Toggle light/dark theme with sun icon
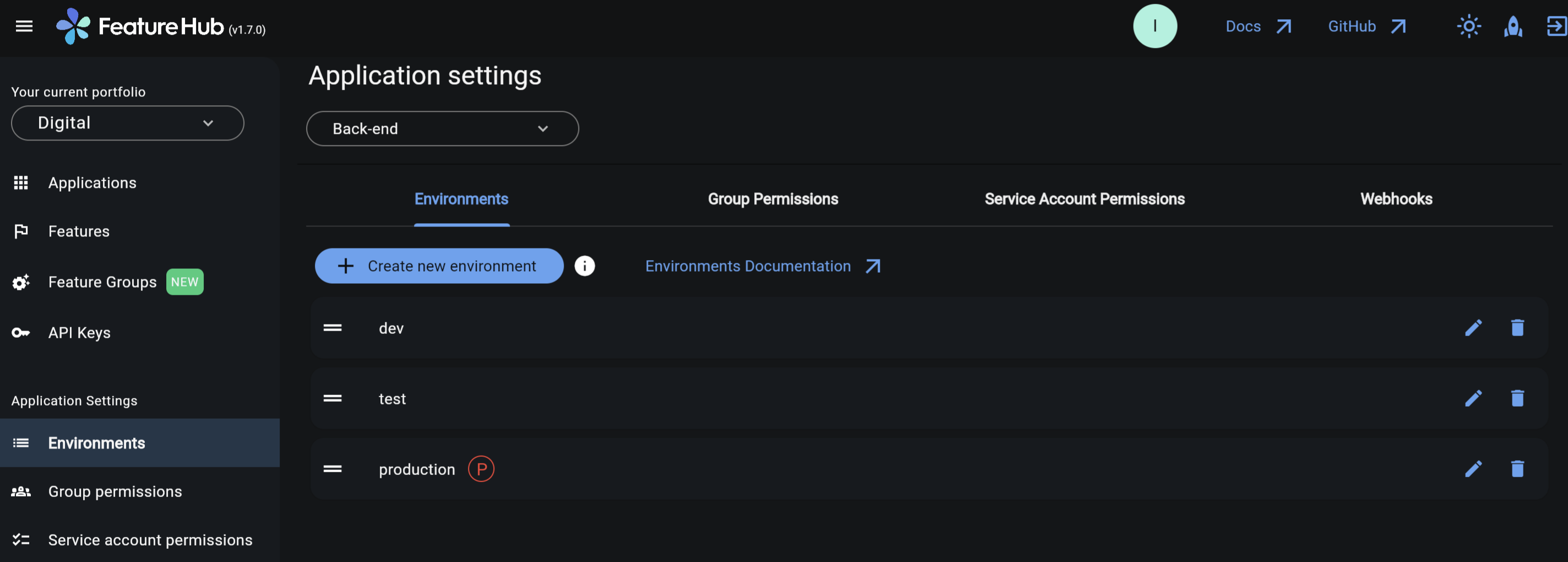Viewport: 1568px width, 562px height. click(x=1468, y=26)
